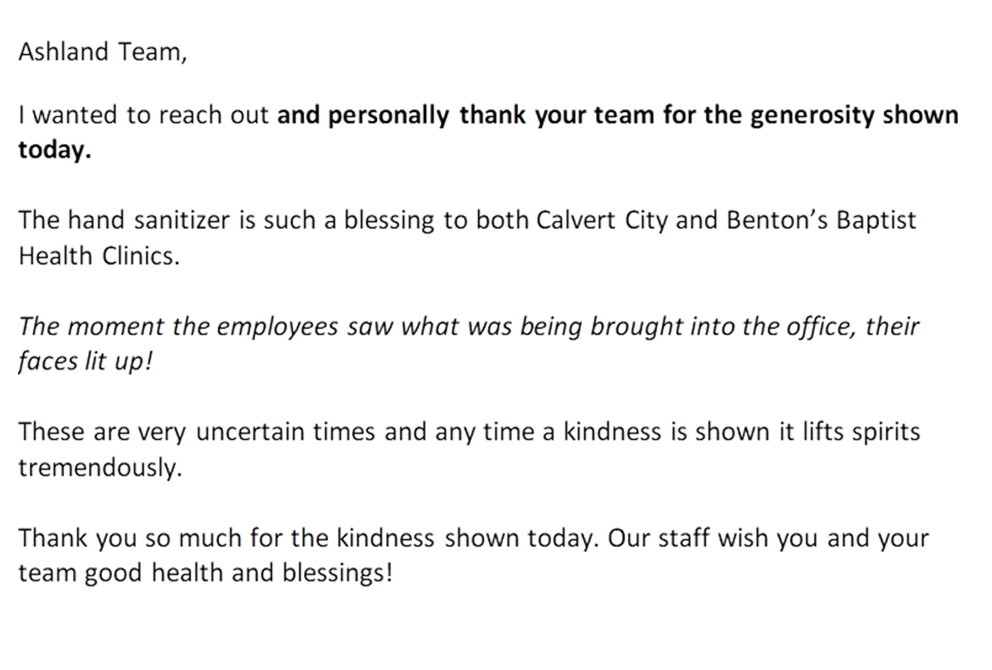The image size is (992, 670).
Task: Click the greeting 'Ashland Team,'
Action: click(x=102, y=52)
